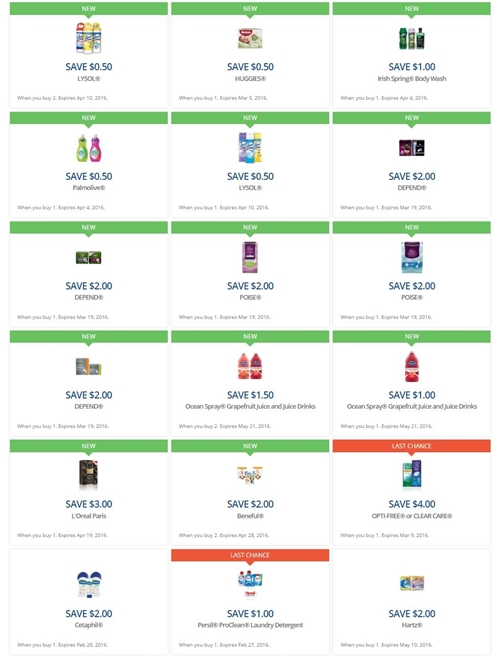Click the Persil ProClean detergent product image
Viewport: 500px width, 656px height.
tap(250, 584)
